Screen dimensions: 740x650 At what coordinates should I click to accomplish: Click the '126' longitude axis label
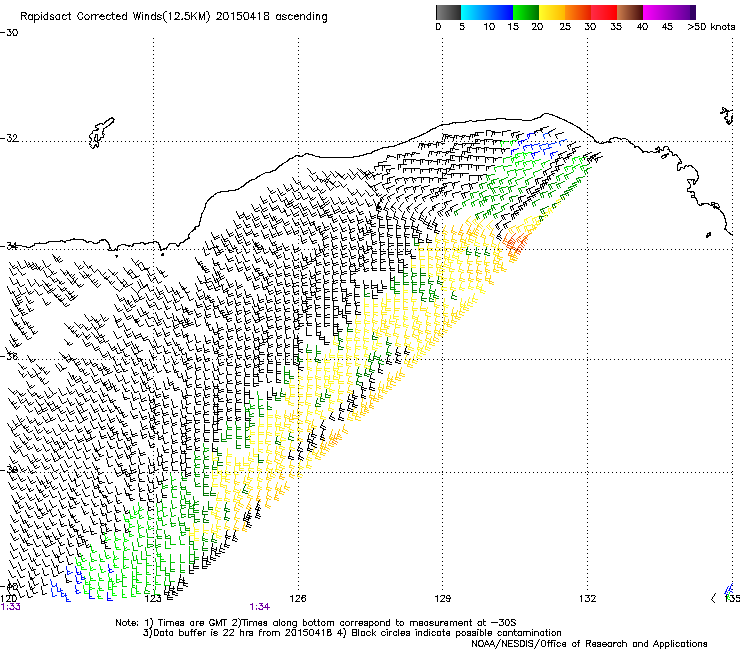(x=298, y=599)
